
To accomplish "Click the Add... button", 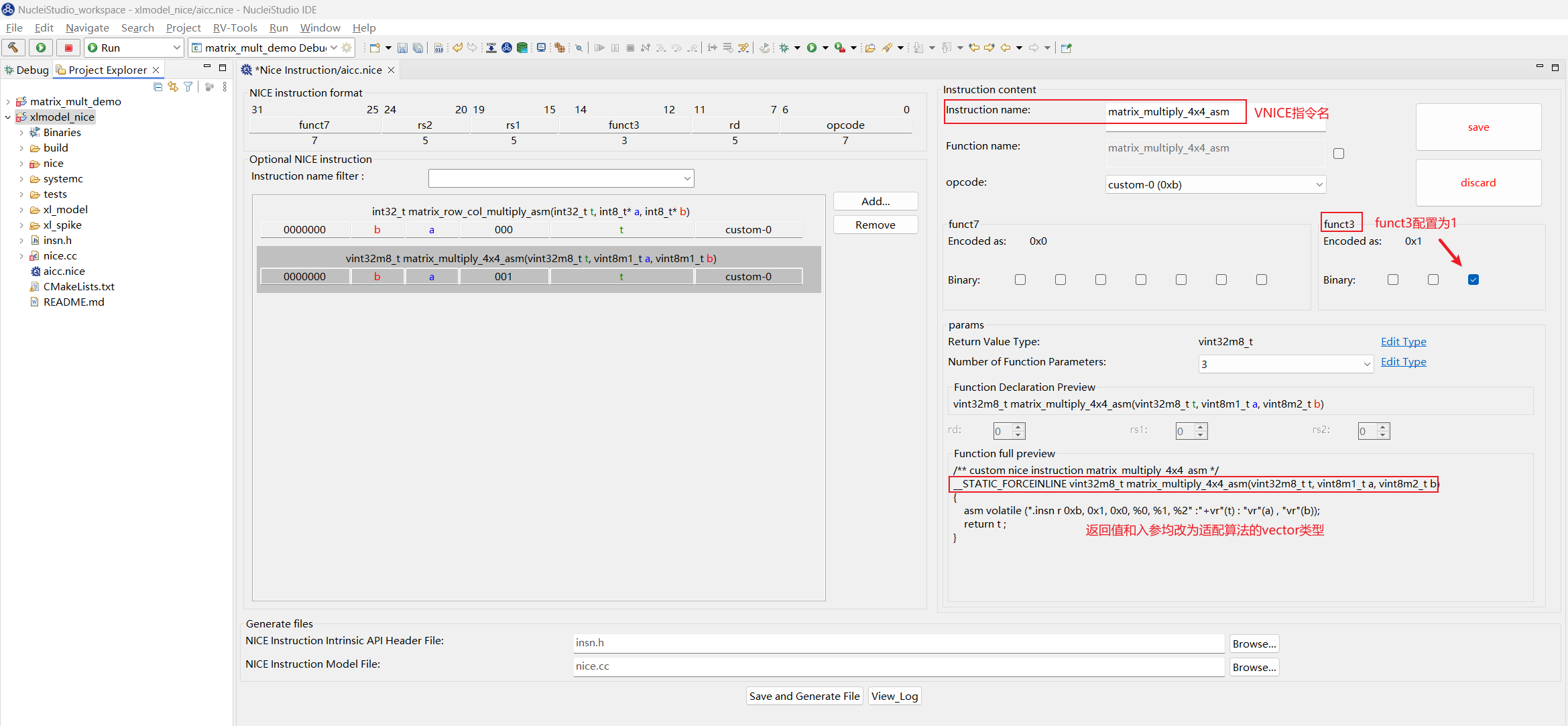I will (x=876, y=201).
